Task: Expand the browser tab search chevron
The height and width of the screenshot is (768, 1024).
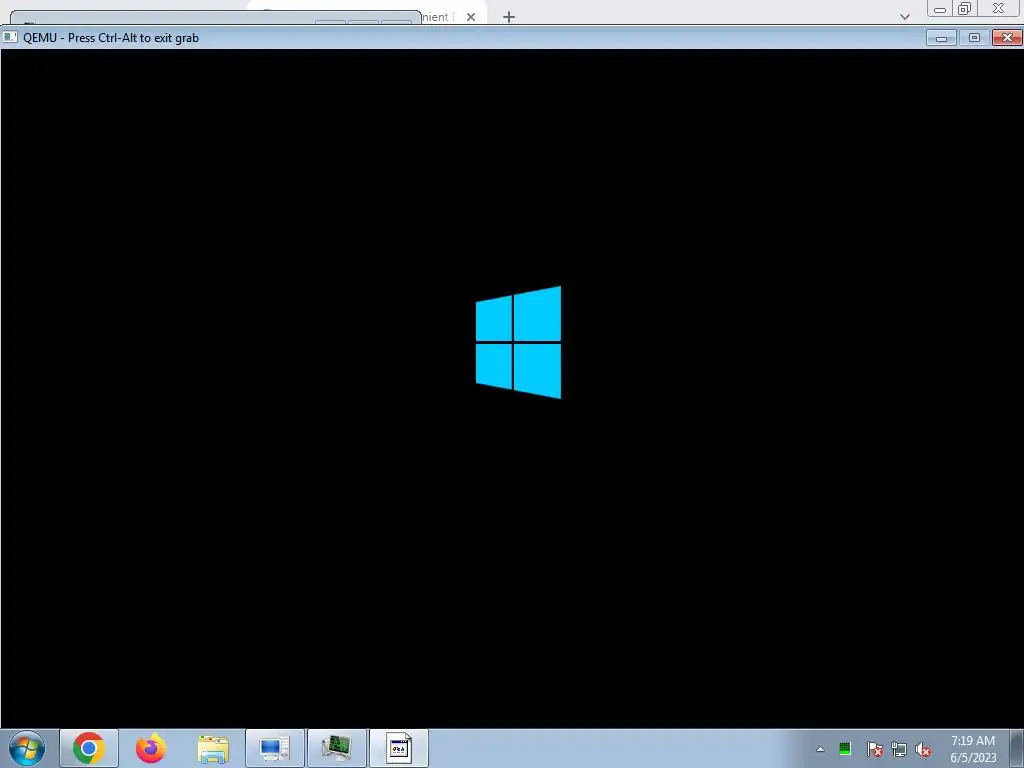Action: [904, 17]
